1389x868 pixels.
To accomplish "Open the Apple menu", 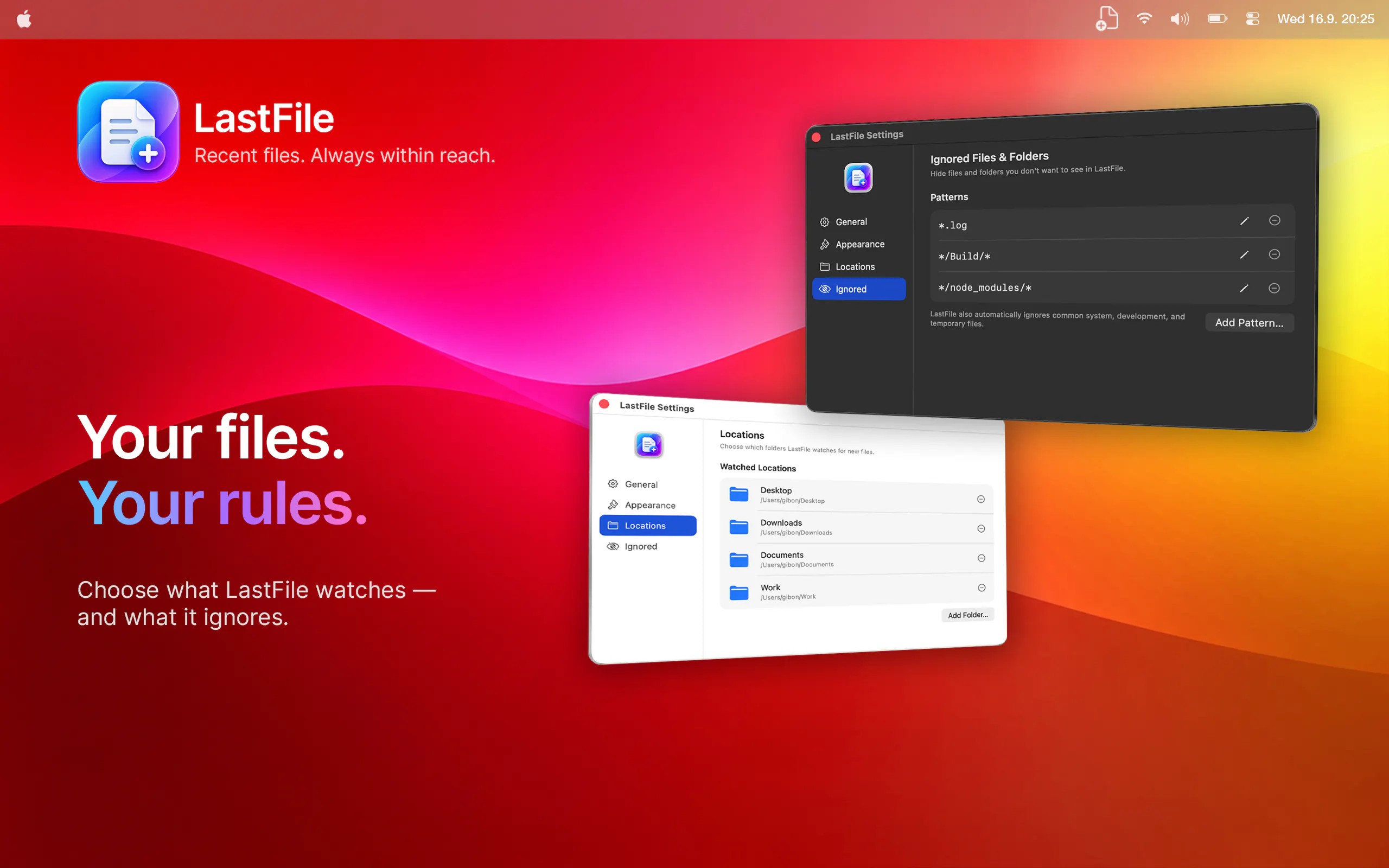I will coord(24,19).
